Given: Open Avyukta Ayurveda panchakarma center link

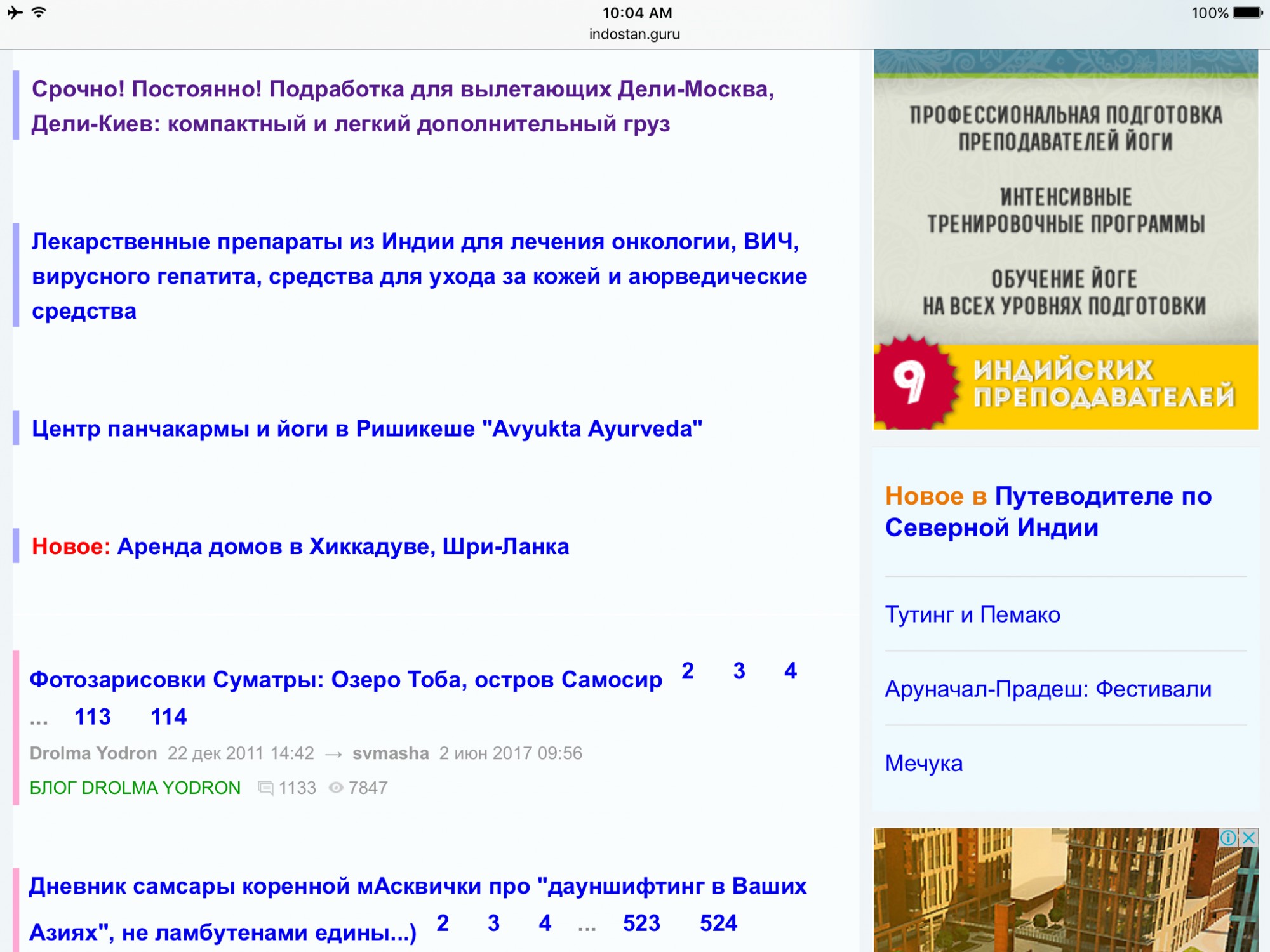Looking at the screenshot, I should click(367, 429).
